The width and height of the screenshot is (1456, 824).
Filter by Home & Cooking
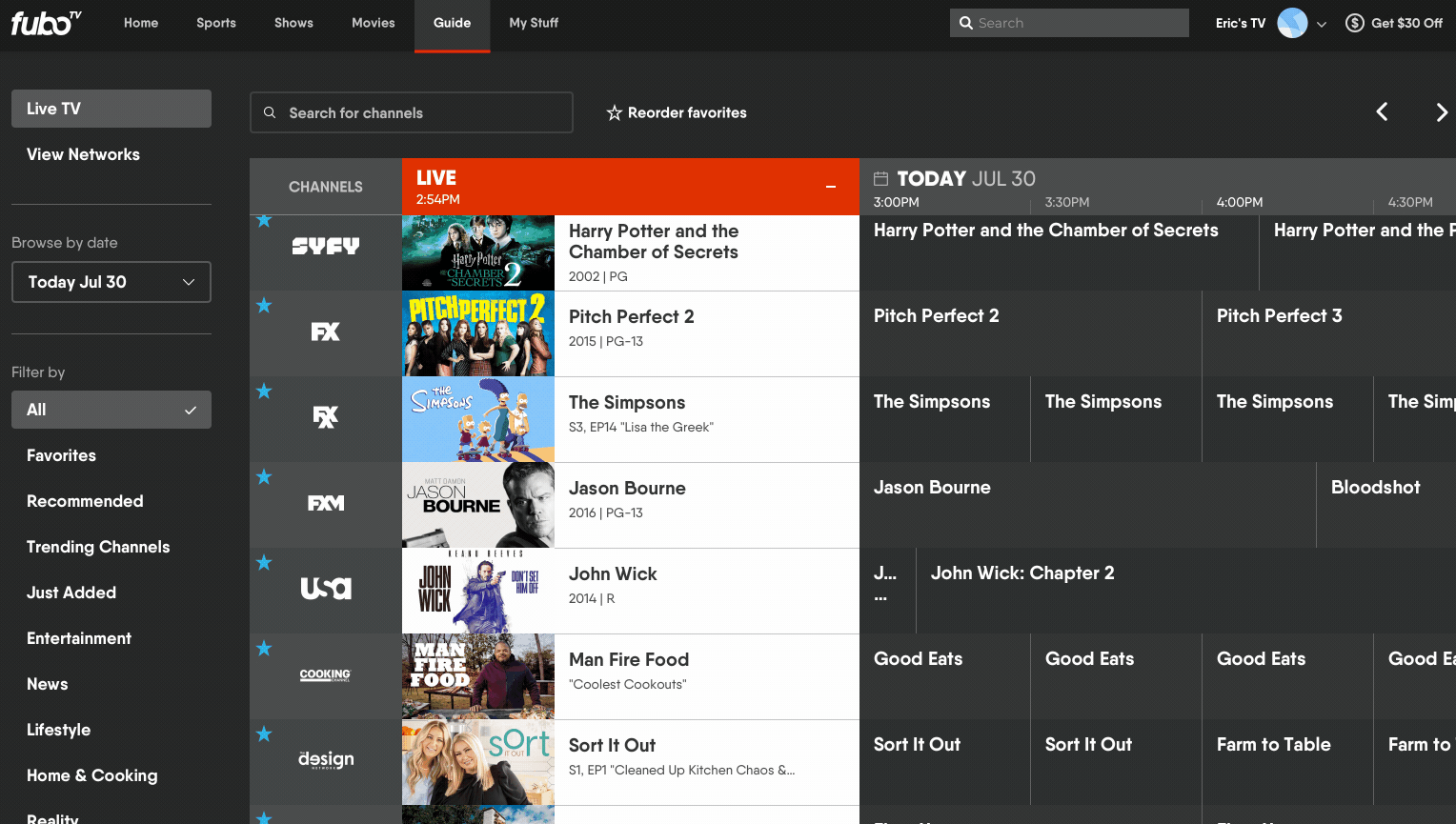(92, 775)
